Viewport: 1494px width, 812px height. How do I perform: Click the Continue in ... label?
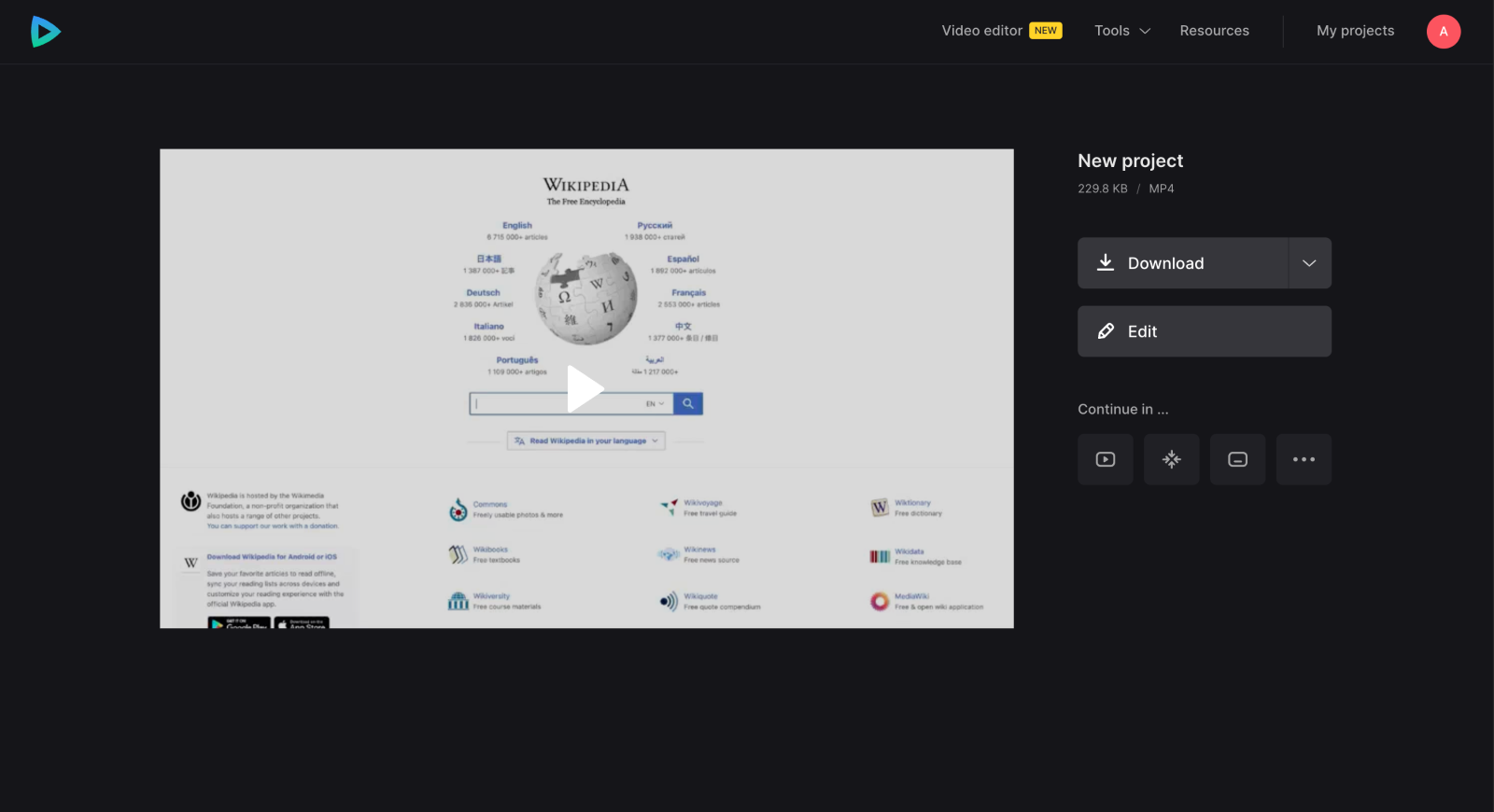(1123, 409)
